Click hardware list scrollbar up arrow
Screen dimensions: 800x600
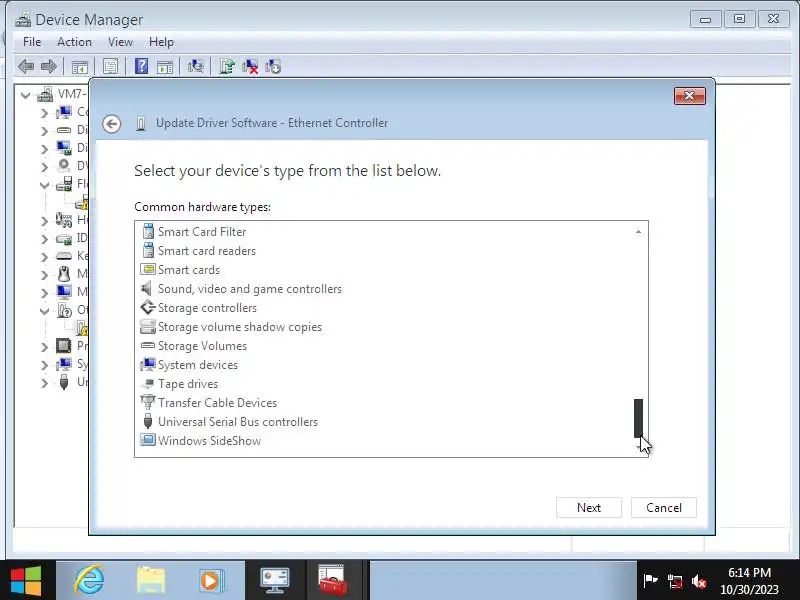click(x=638, y=232)
